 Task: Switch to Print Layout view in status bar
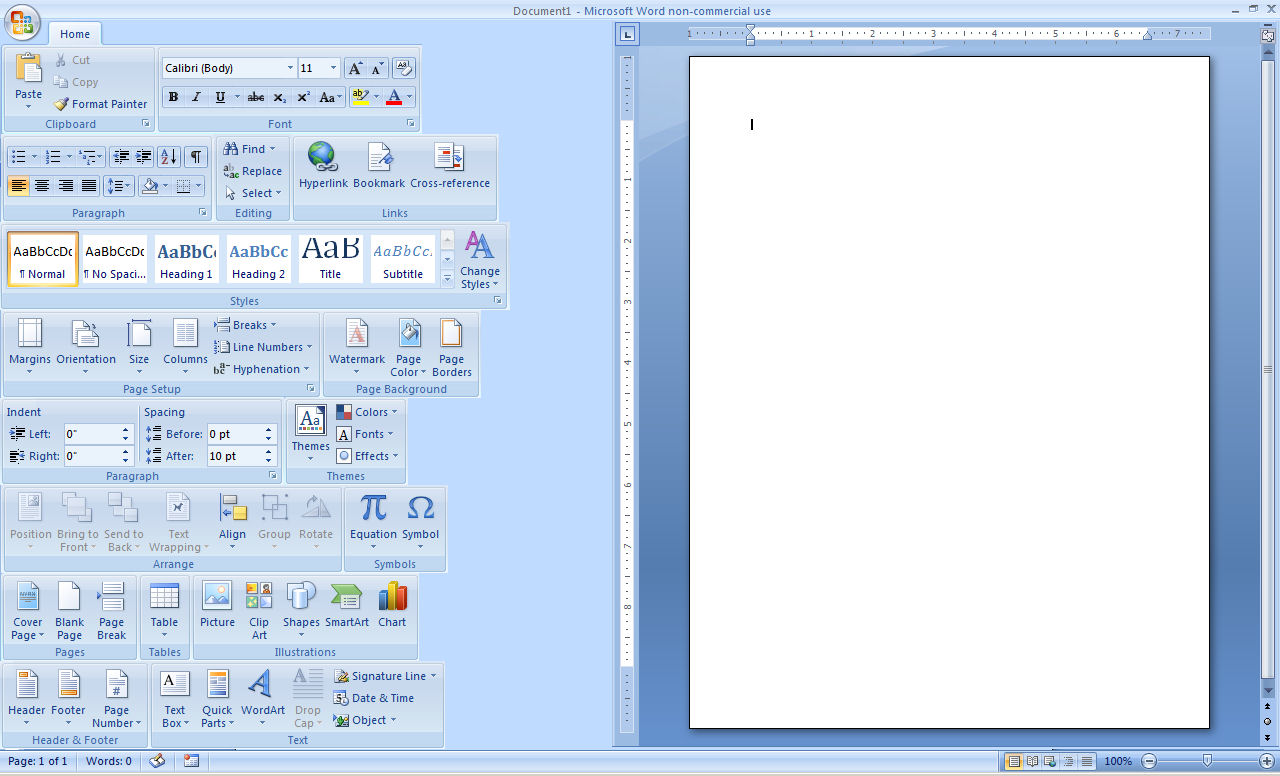click(1014, 761)
